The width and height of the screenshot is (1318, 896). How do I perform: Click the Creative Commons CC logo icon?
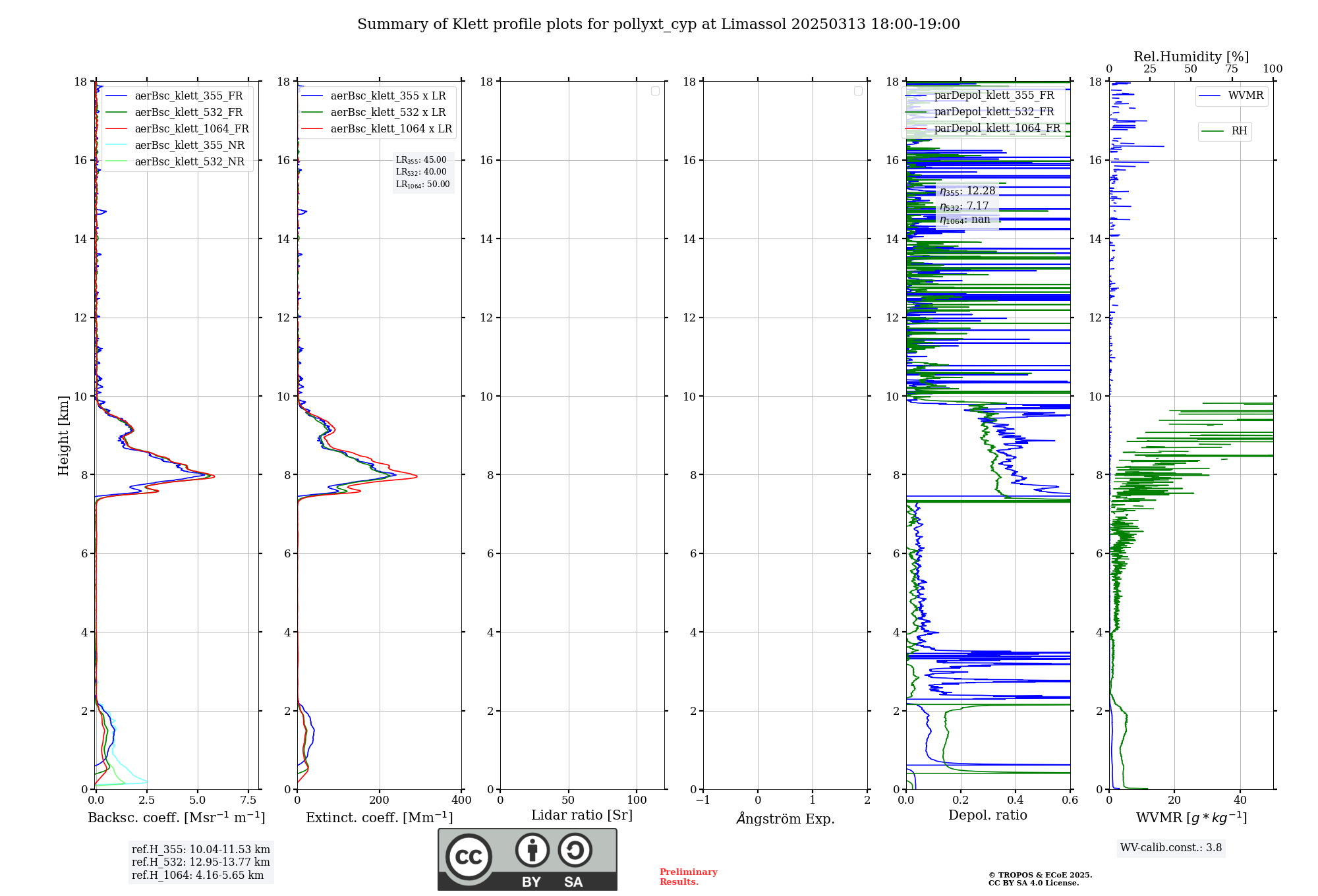(x=469, y=857)
